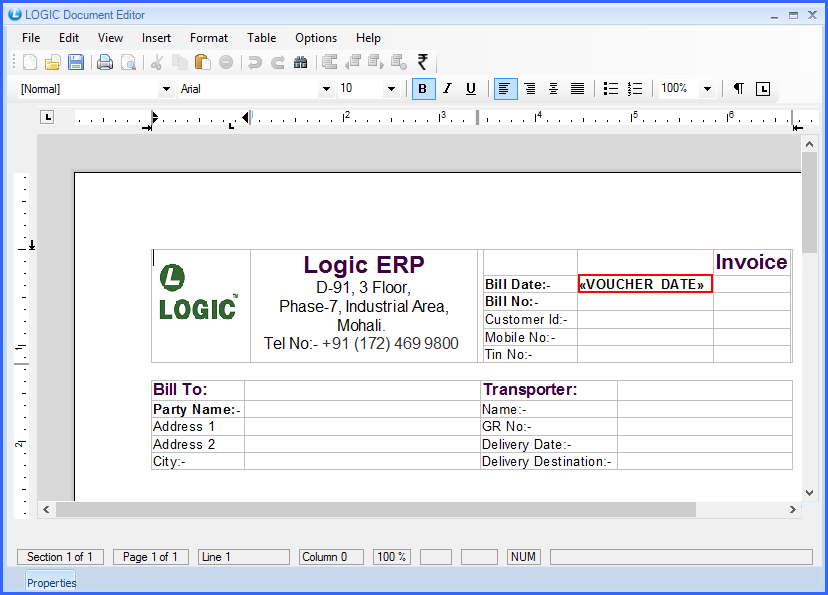
Task: Click the toolbar icon with left-pointing arrow
Action: tap(353, 62)
